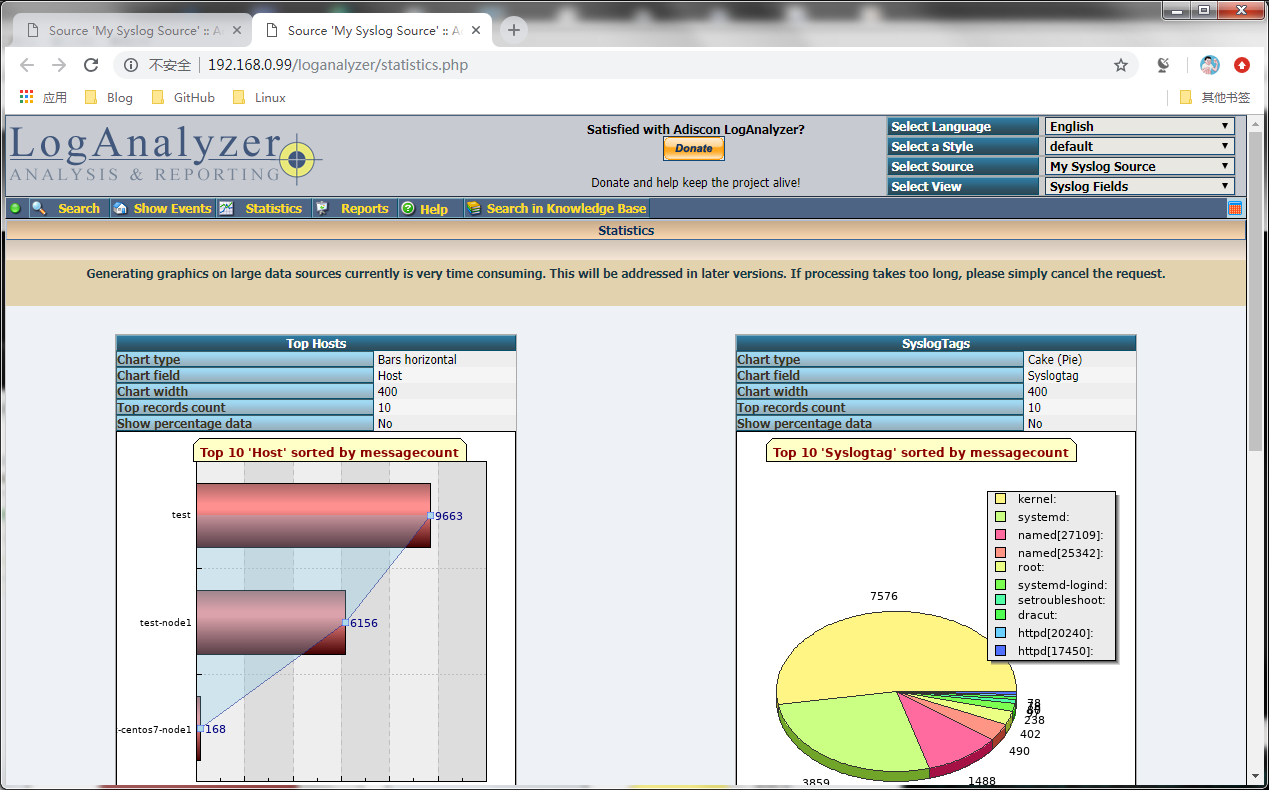The image size is (1269, 790).
Task: Click the Statistics page title bar
Action: click(626, 230)
